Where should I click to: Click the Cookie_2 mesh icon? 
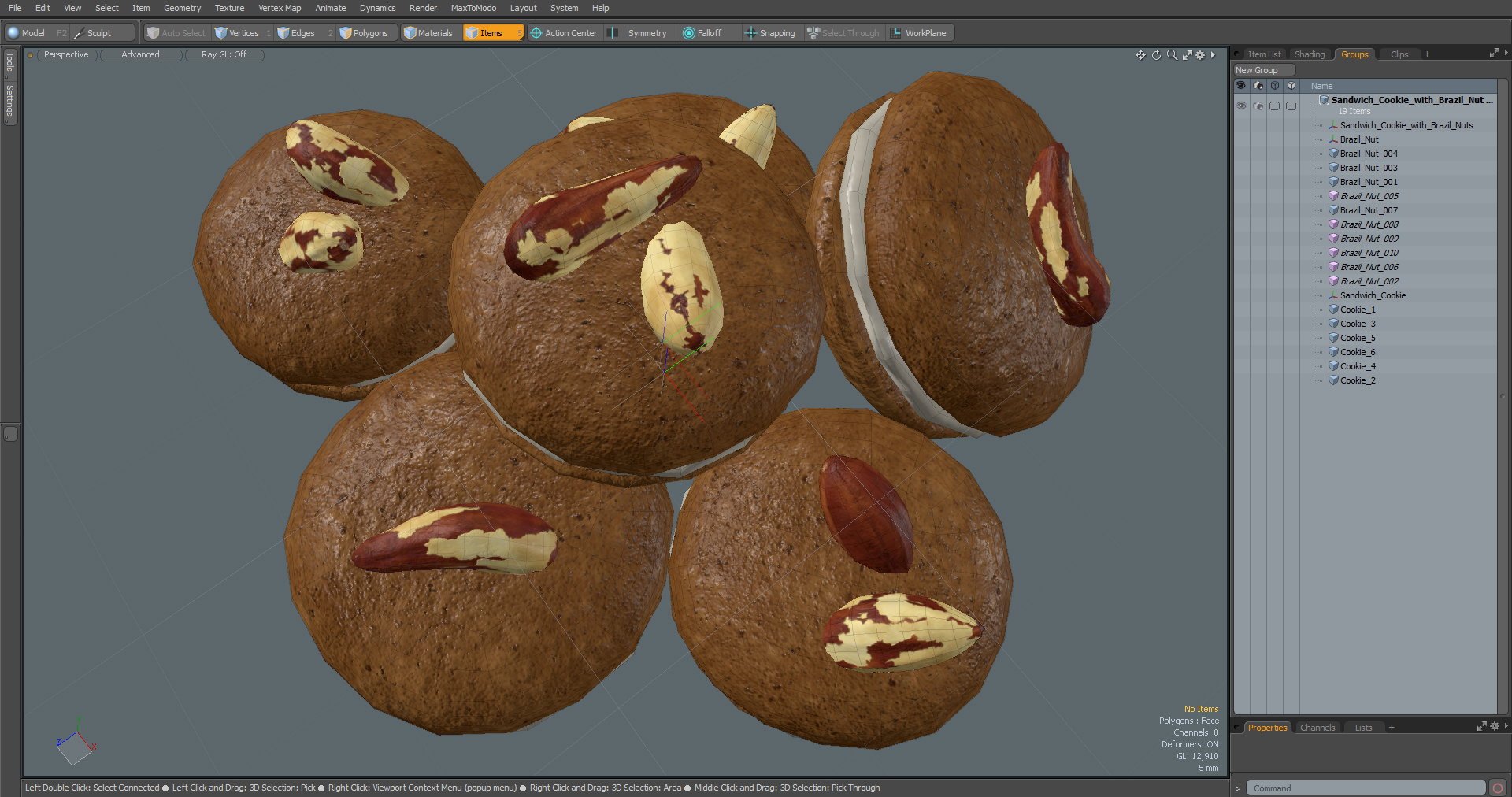[x=1333, y=380]
